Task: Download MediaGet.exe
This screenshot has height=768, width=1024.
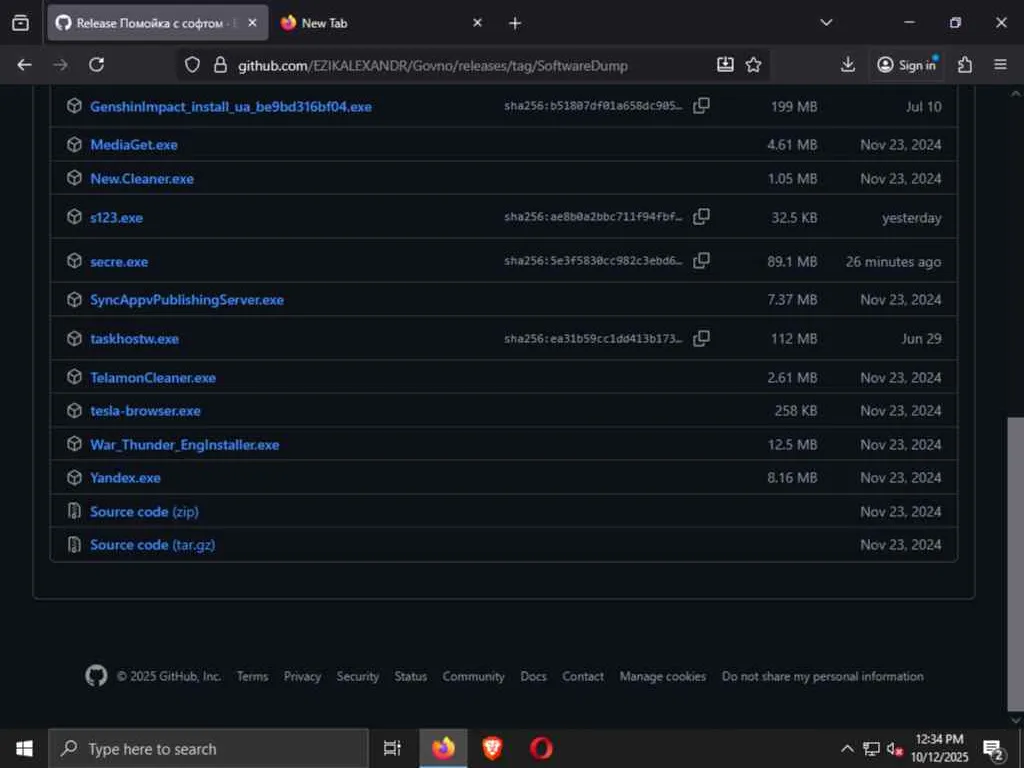Action: (x=134, y=144)
